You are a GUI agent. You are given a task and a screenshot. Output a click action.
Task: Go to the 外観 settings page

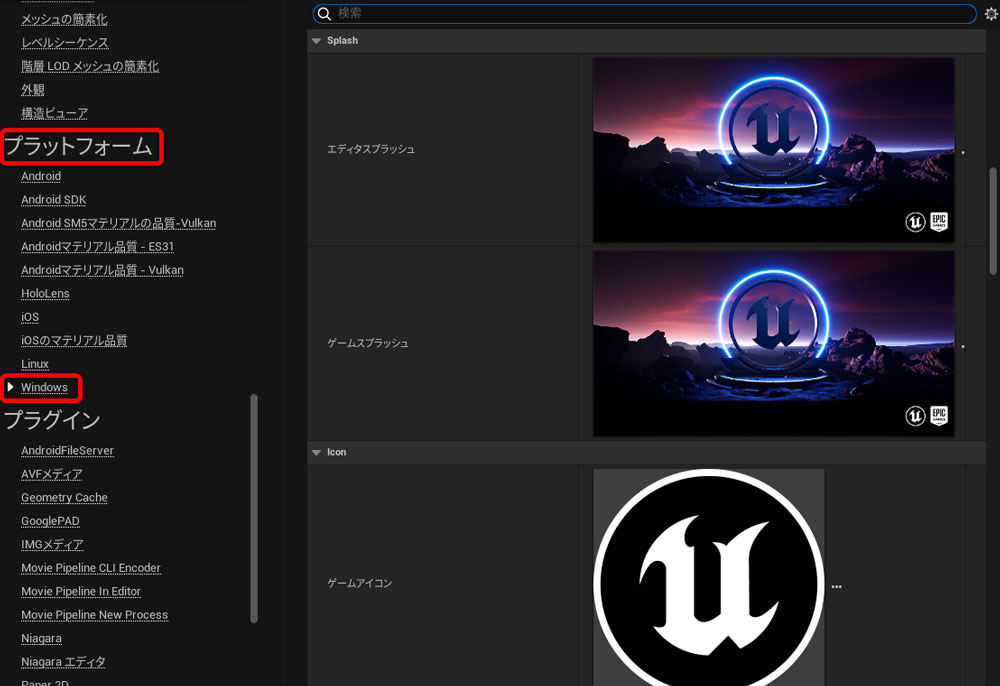[x=33, y=90]
